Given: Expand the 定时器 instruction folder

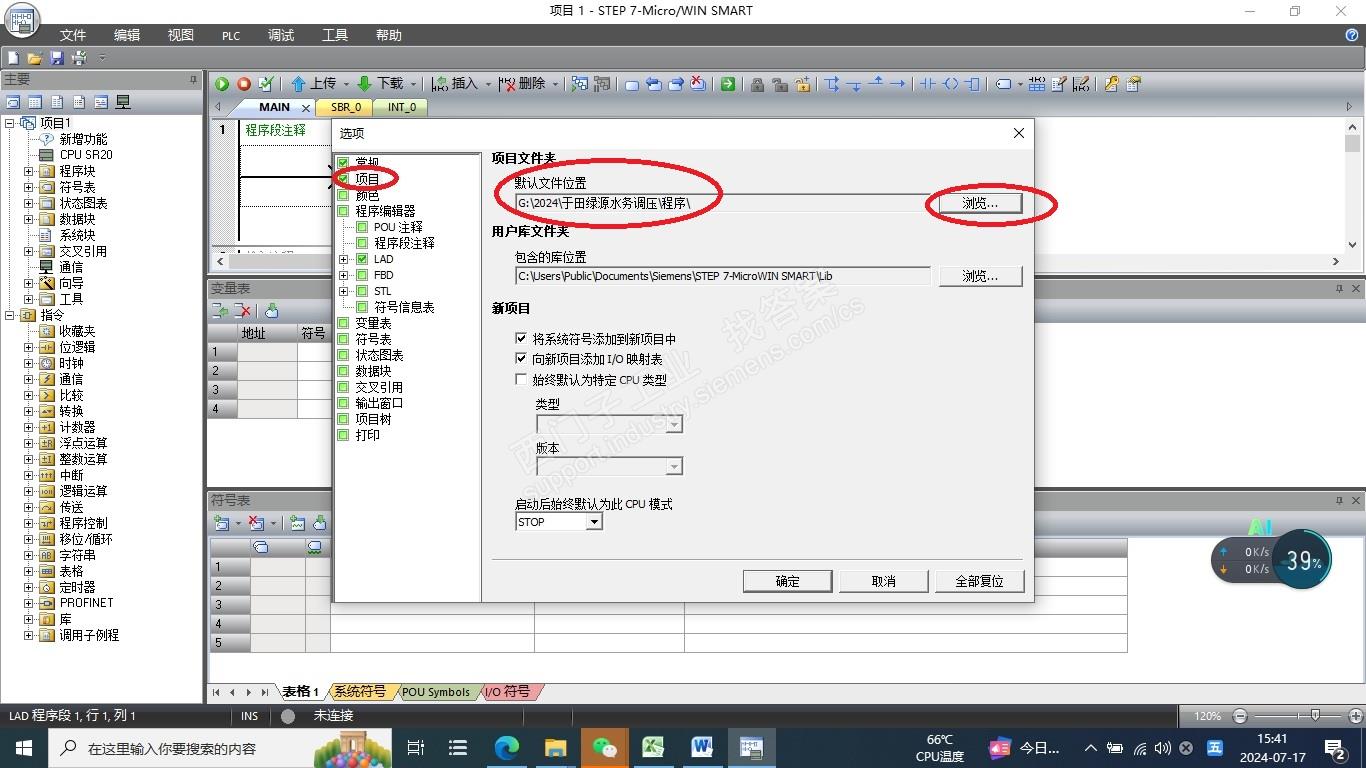Looking at the screenshot, I should [28, 587].
